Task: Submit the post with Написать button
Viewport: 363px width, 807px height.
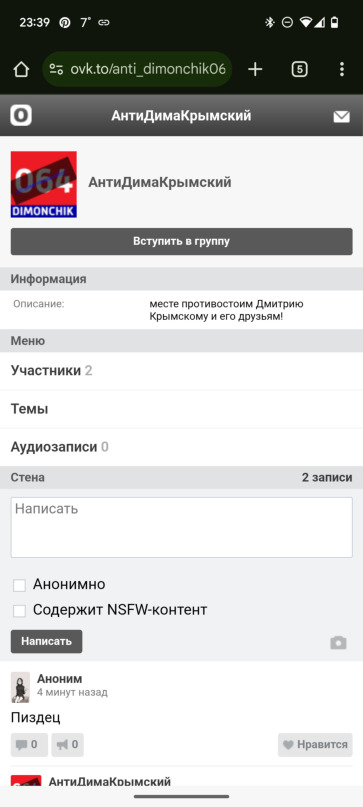Action: tap(46, 641)
